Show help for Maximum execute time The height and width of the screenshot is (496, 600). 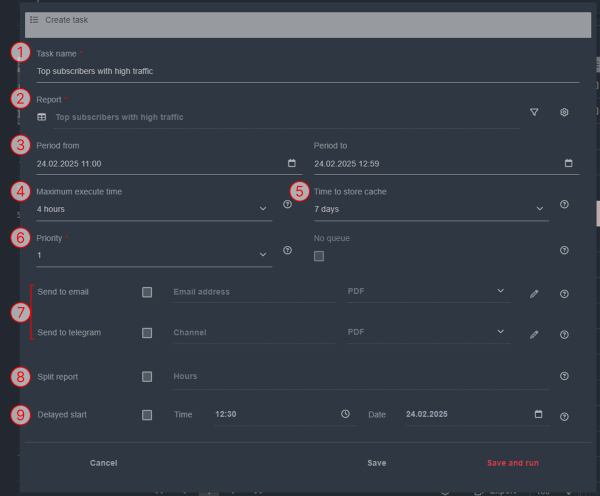[287, 204]
